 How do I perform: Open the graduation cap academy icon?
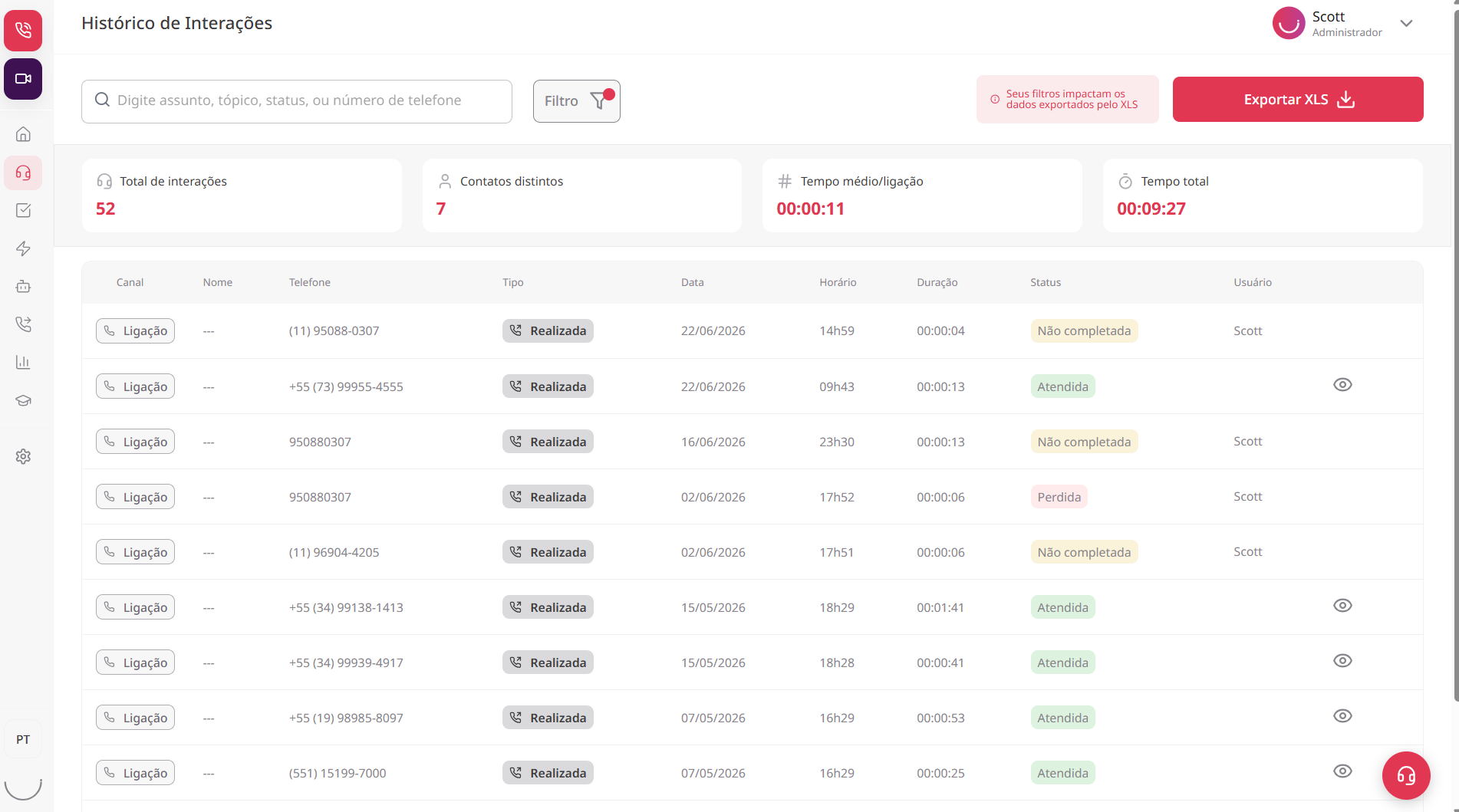click(x=23, y=400)
